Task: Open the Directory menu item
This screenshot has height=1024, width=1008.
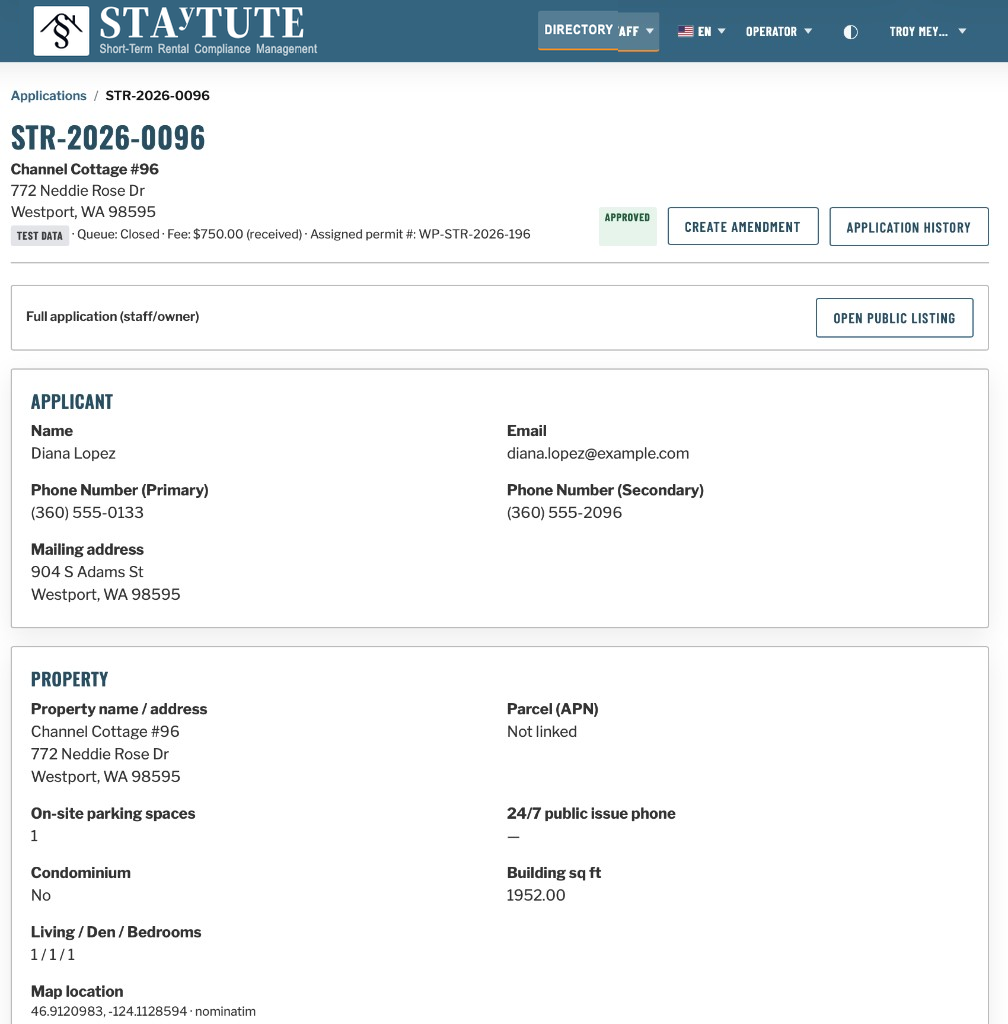Action: point(578,30)
